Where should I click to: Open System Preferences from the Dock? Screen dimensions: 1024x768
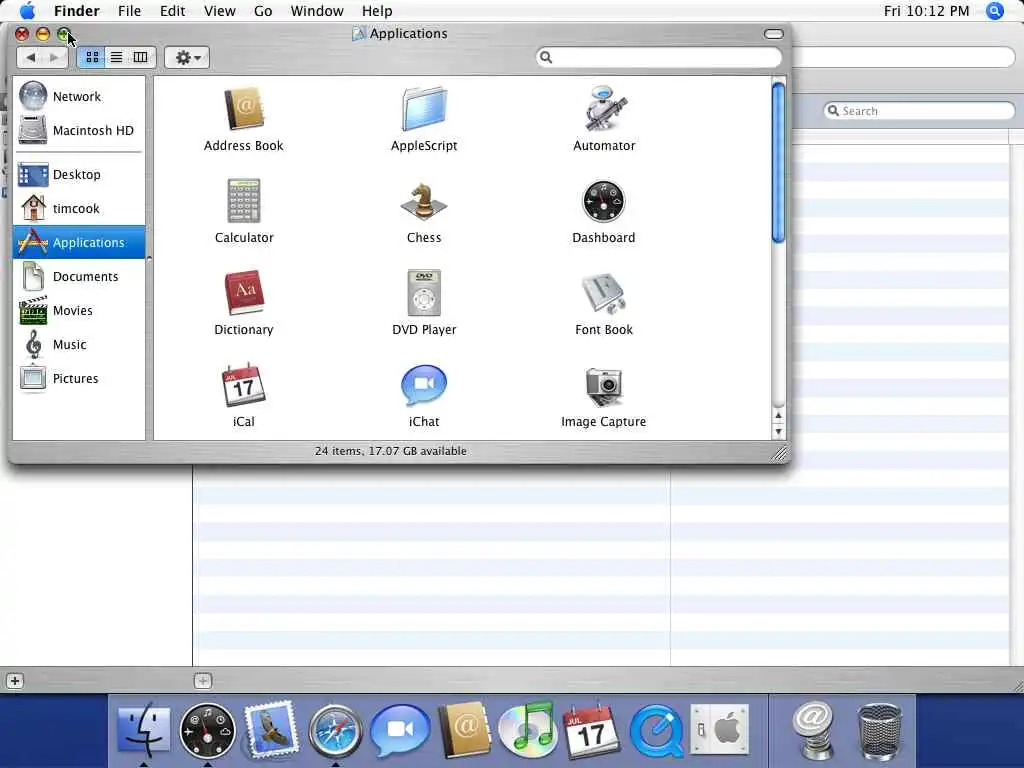tap(720, 729)
